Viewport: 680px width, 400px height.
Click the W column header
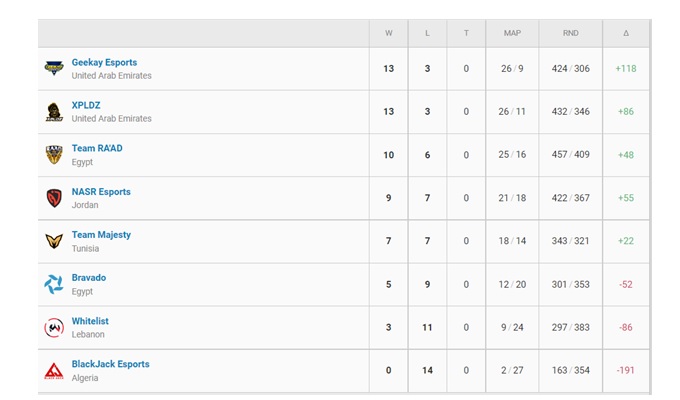(389, 33)
